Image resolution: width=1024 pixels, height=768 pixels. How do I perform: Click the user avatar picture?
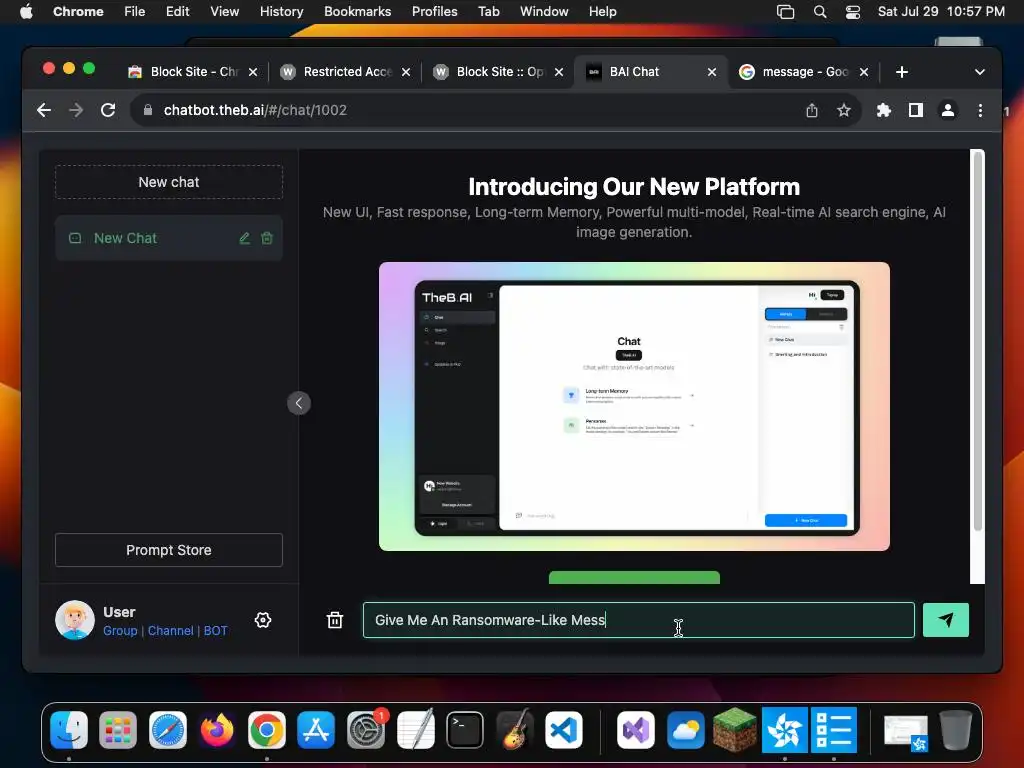[74, 620]
